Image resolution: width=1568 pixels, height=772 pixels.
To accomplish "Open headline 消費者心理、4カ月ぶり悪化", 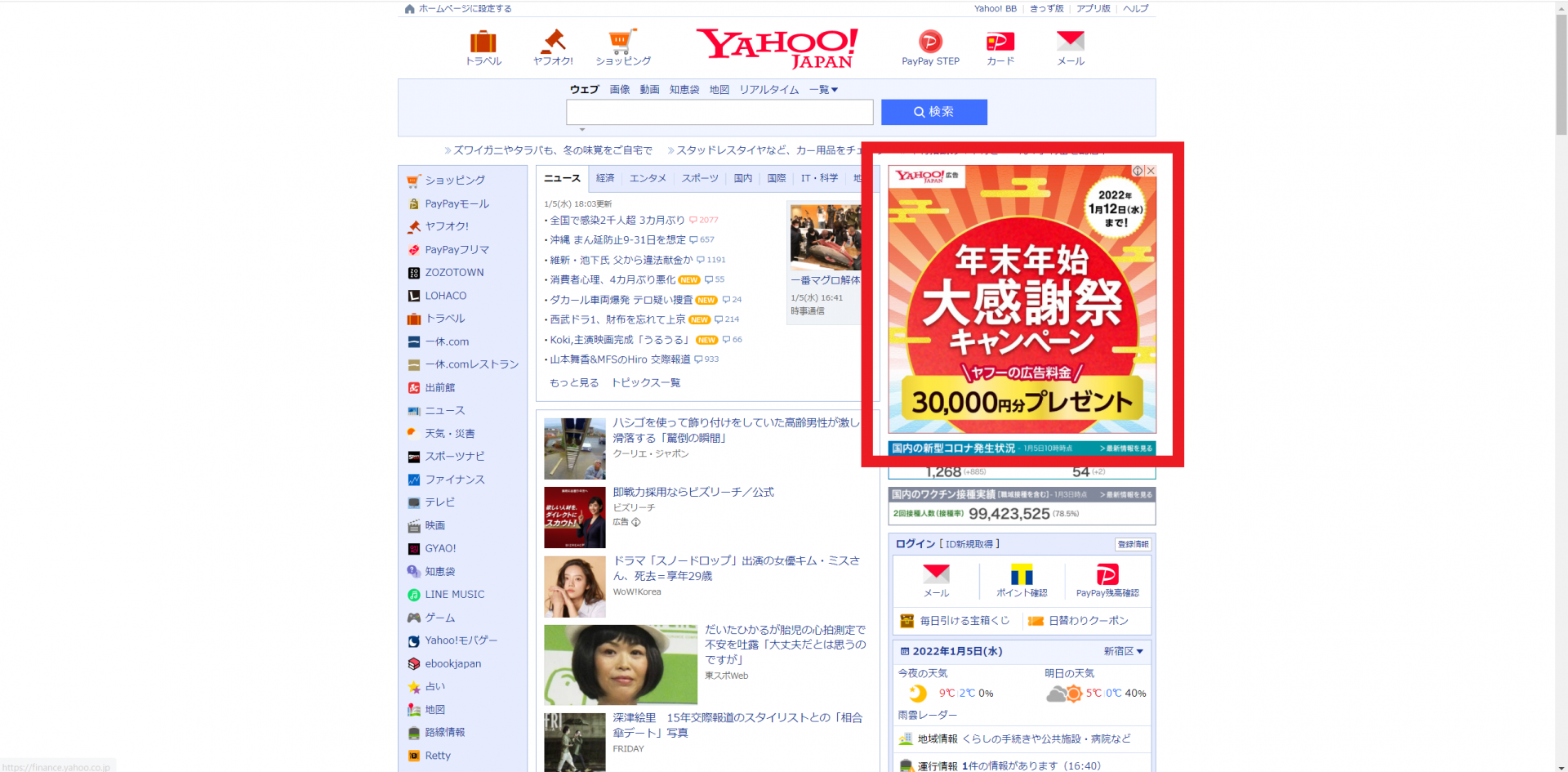I will click(x=612, y=280).
